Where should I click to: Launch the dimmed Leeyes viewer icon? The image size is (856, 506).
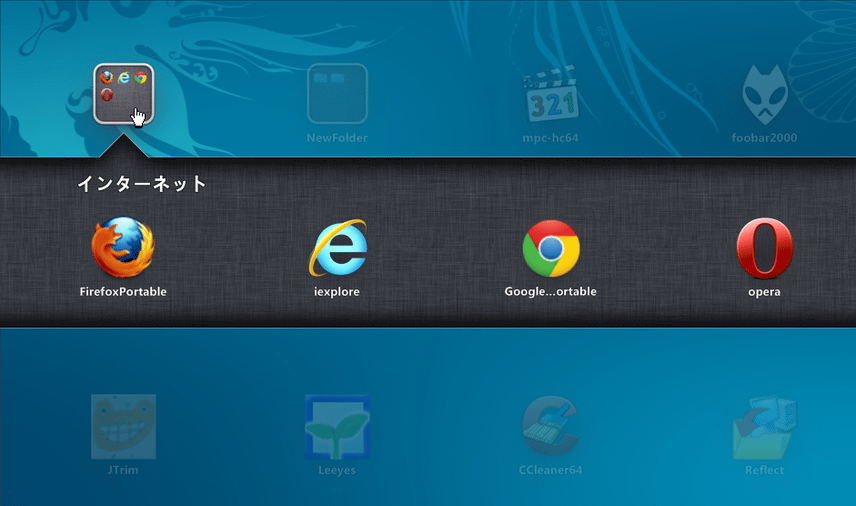(x=337, y=426)
